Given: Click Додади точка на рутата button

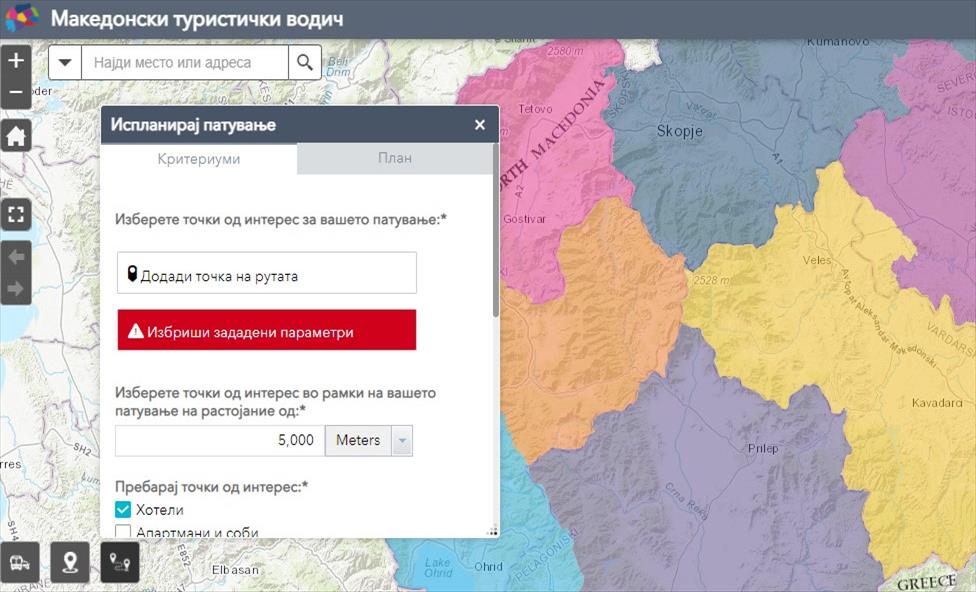Looking at the screenshot, I should tap(266, 273).
